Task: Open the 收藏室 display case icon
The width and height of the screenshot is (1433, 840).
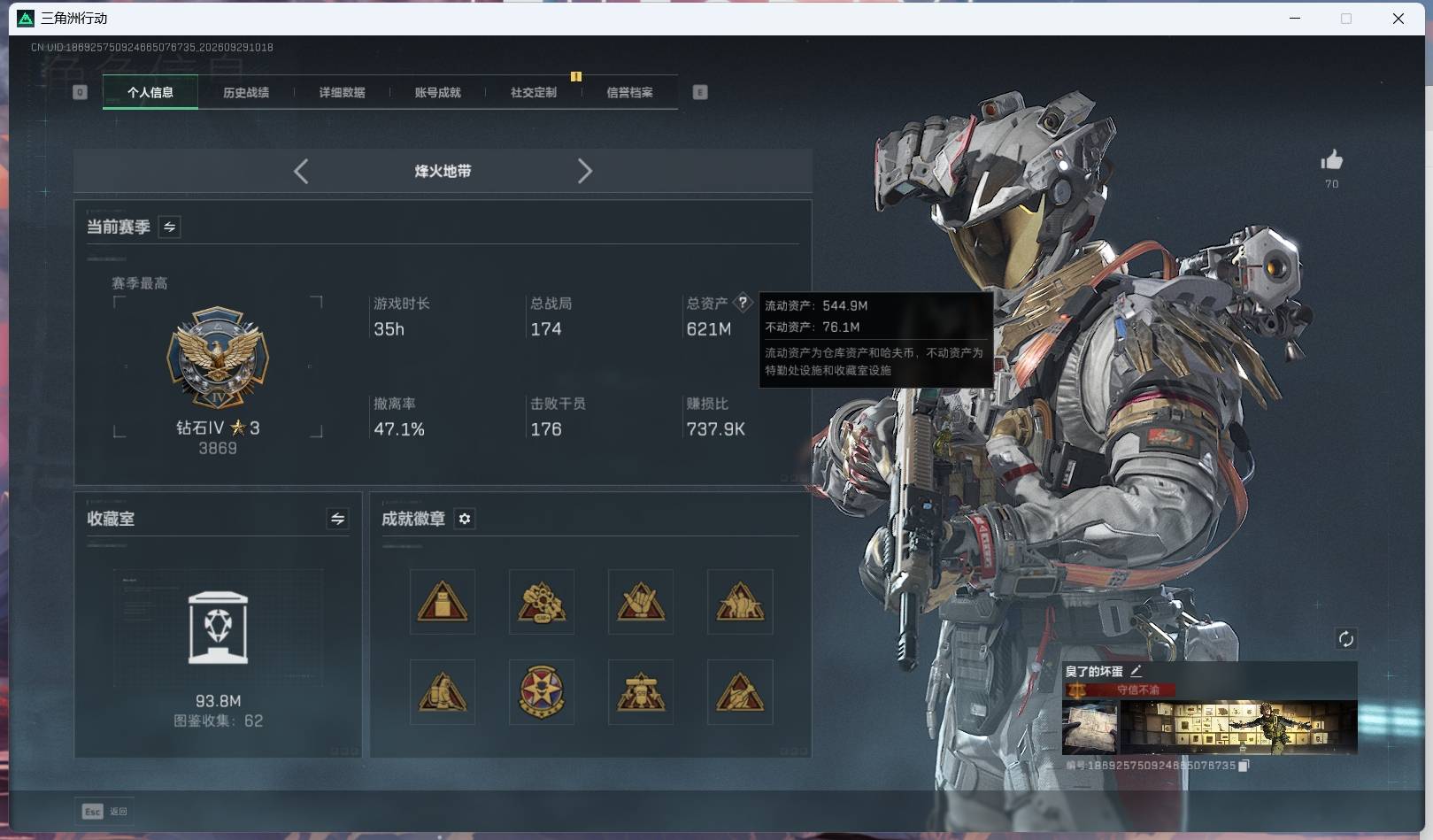Action: click(218, 628)
